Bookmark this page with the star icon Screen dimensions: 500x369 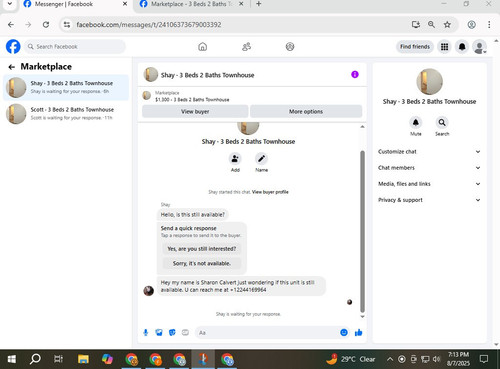click(x=447, y=24)
